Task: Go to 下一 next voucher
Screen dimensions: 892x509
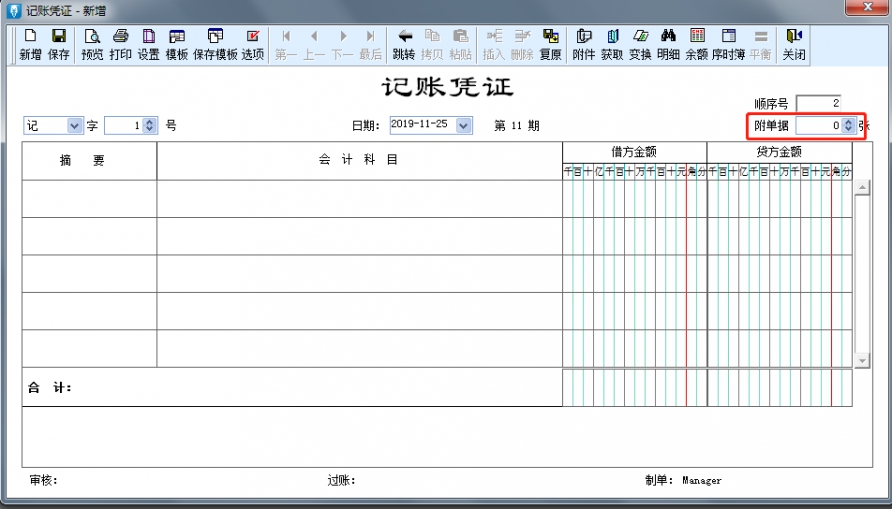Action: [342, 44]
